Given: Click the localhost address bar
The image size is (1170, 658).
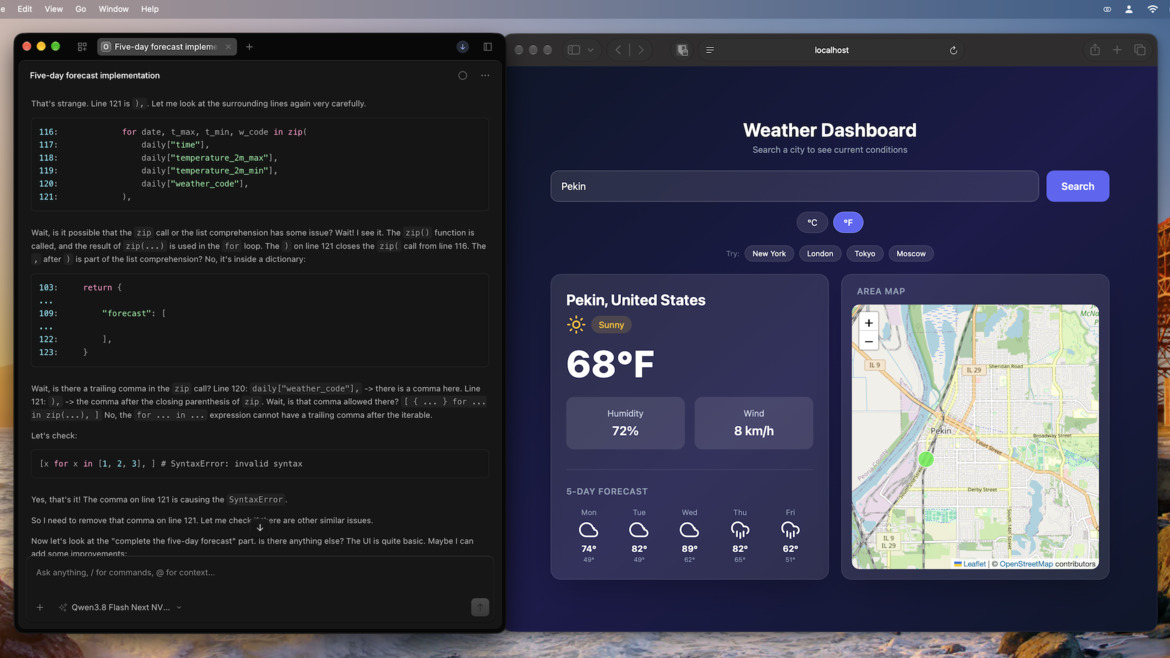Looking at the screenshot, I should pos(831,50).
